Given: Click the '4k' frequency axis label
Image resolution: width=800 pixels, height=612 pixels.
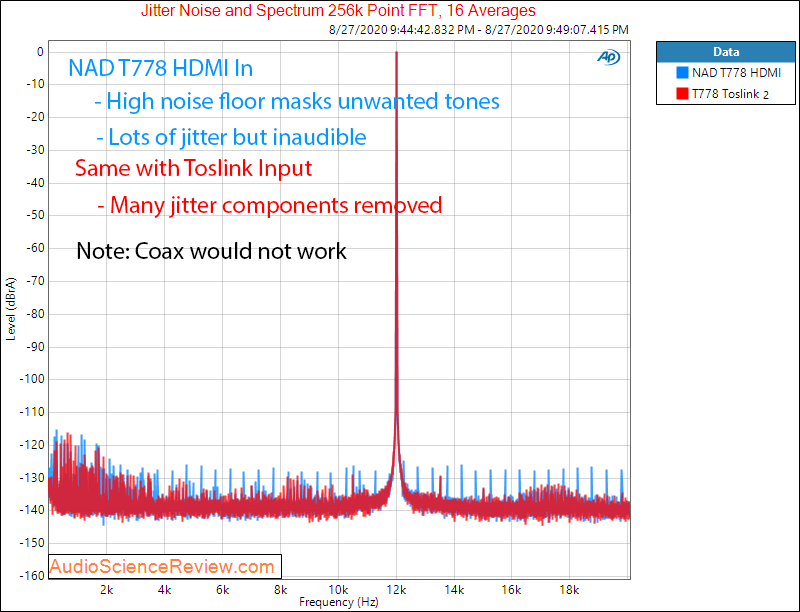Looking at the screenshot, I should click(164, 590).
